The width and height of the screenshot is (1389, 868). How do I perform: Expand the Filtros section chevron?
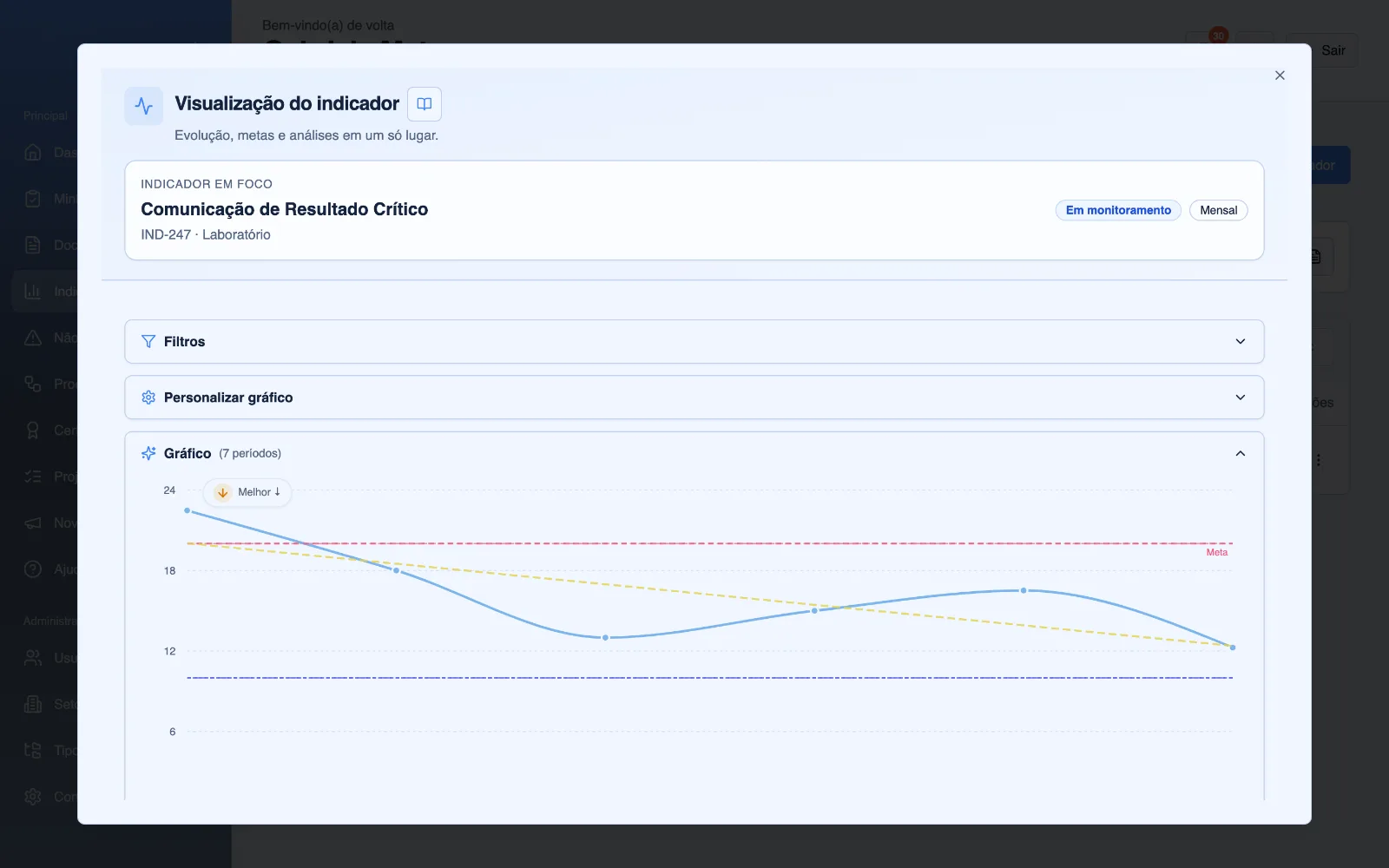(x=1241, y=342)
